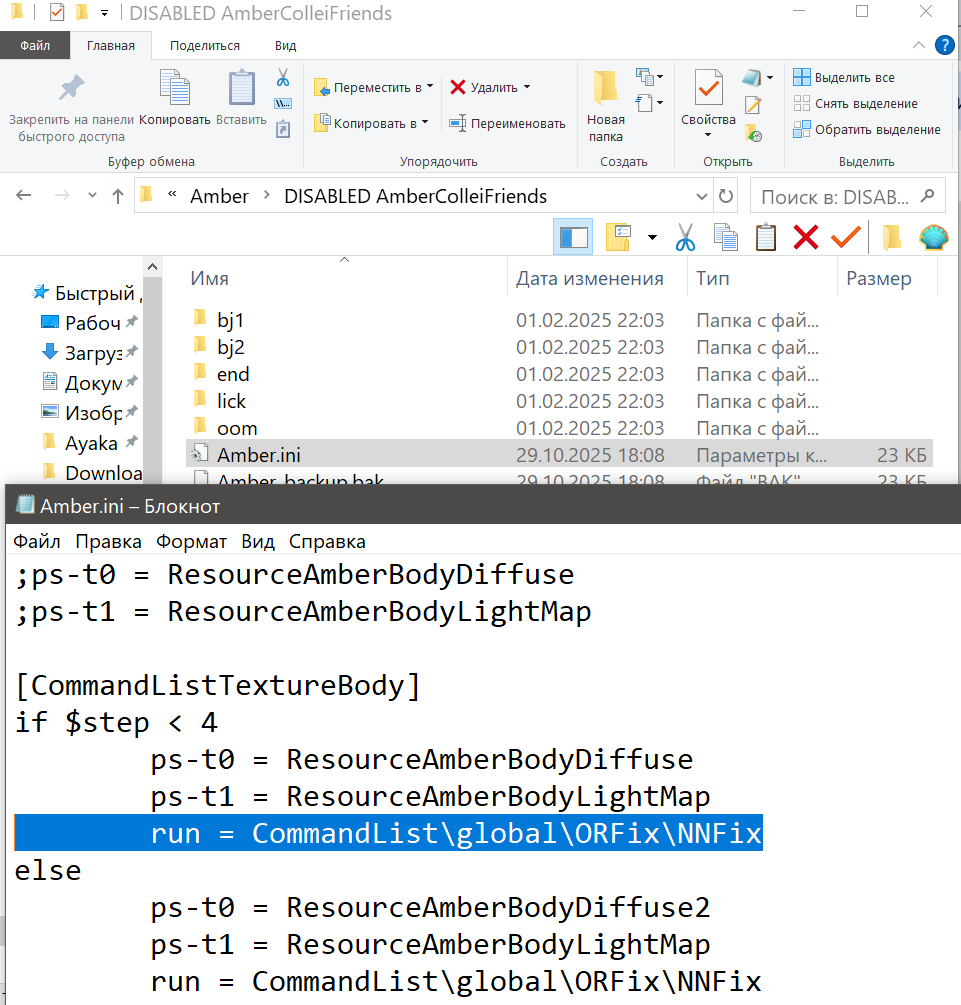Refresh the folder view
Image resolution: width=961 pixels, height=1005 pixels.
point(726,196)
